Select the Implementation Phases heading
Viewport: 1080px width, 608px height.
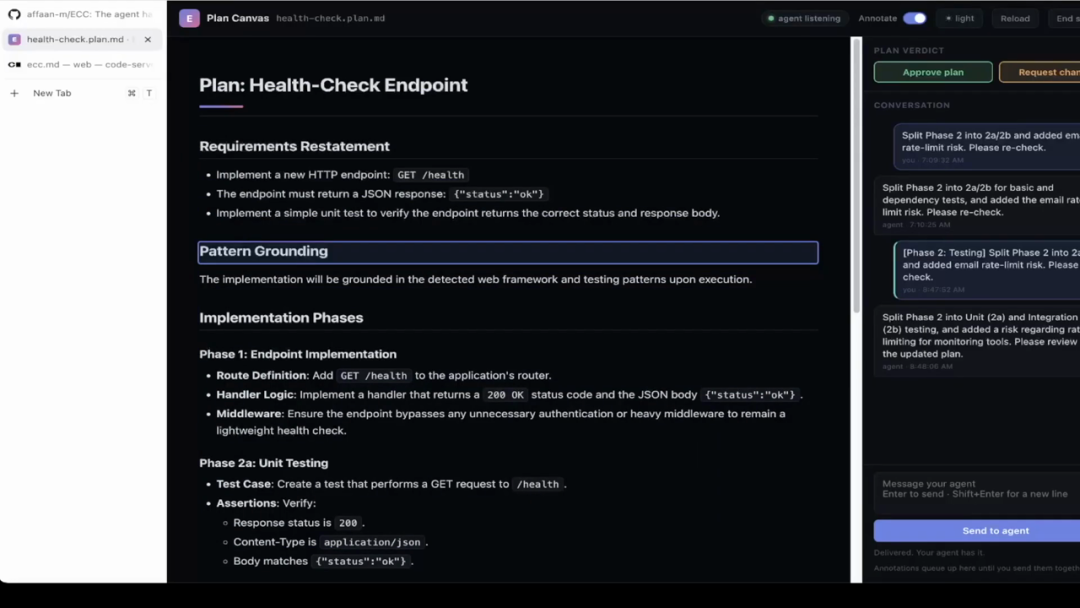click(281, 318)
